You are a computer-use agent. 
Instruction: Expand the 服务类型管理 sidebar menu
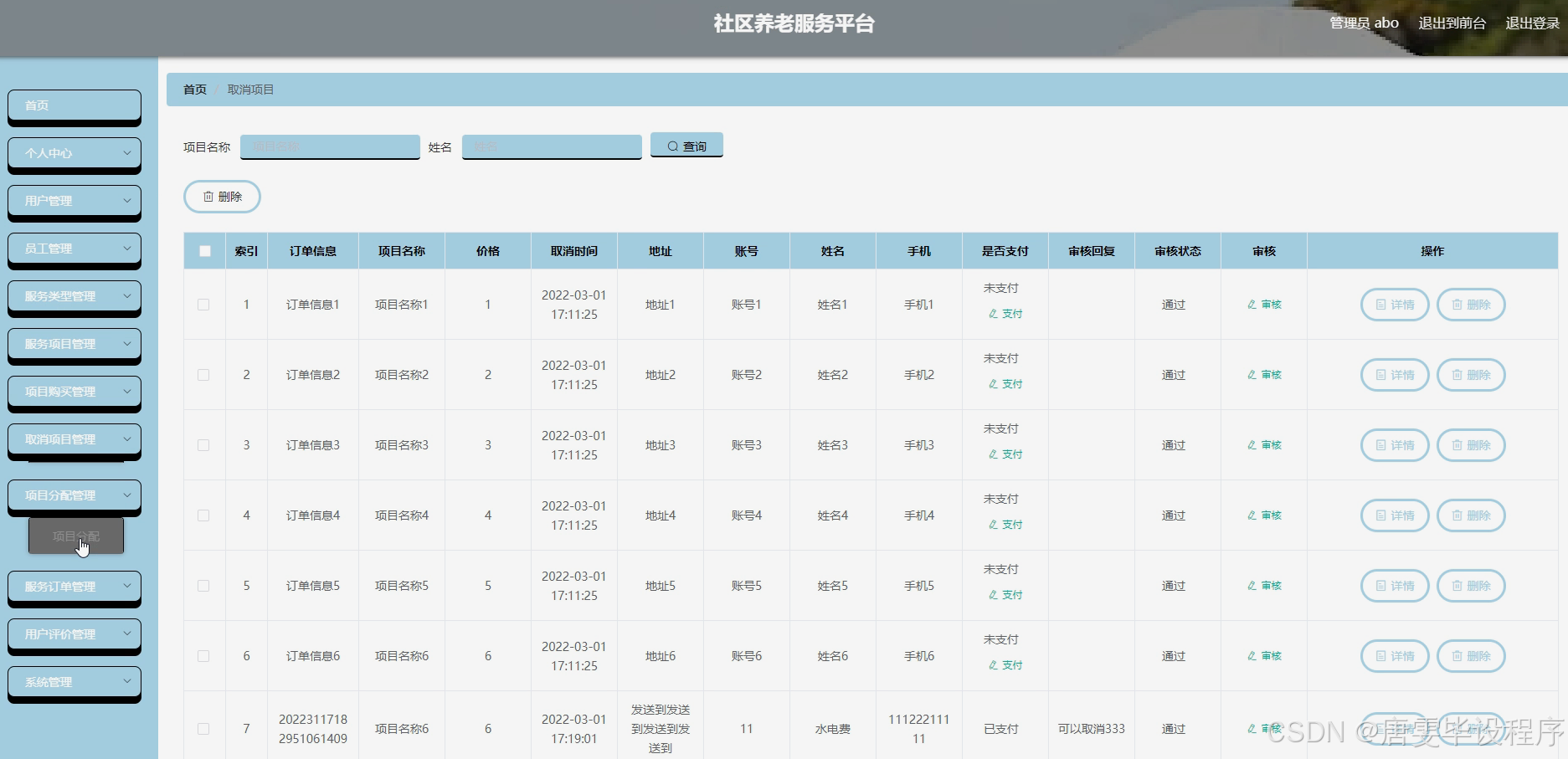tap(75, 296)
